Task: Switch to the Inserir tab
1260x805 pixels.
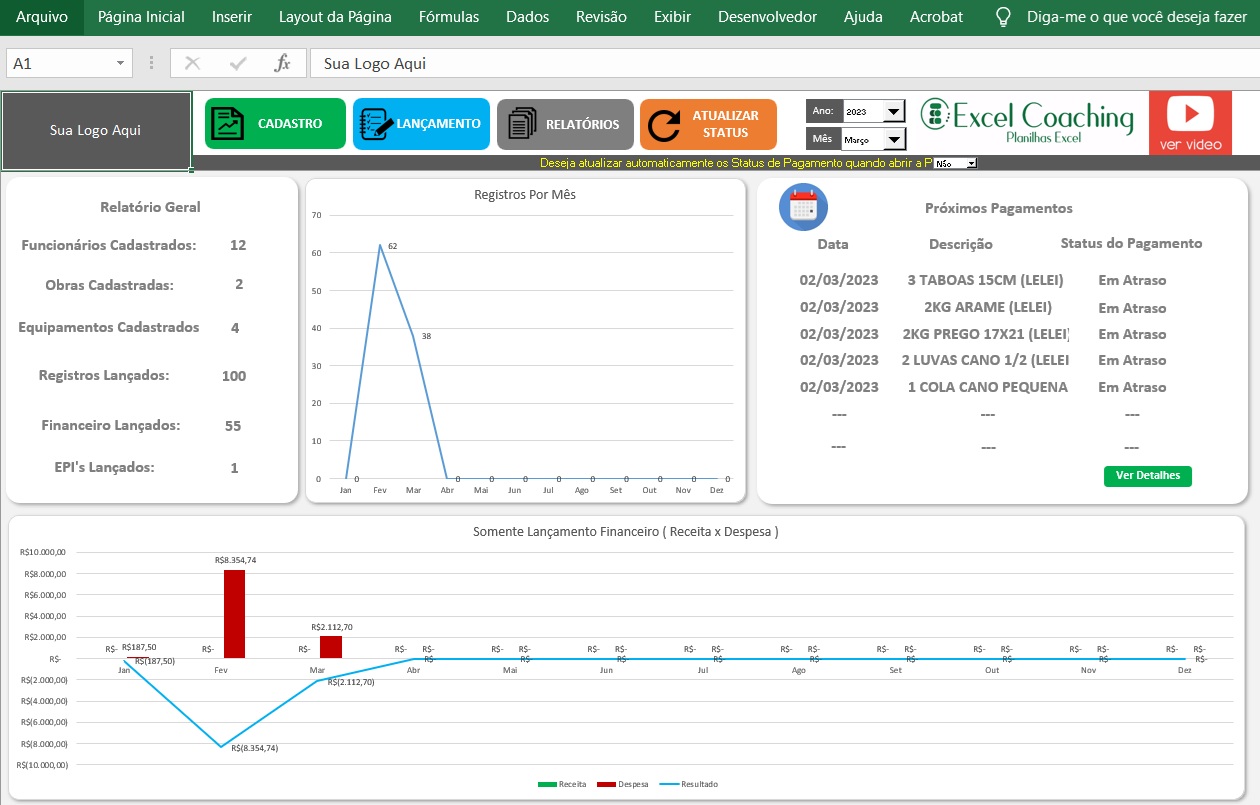Action: (x=232, y=17)
